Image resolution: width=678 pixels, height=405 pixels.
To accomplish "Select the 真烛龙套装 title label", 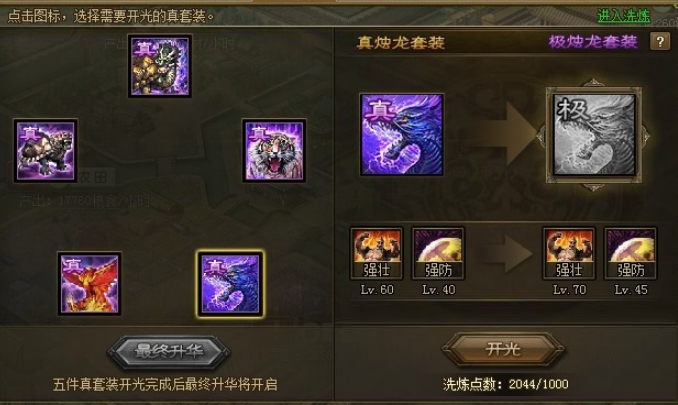I will coord(401,42).
